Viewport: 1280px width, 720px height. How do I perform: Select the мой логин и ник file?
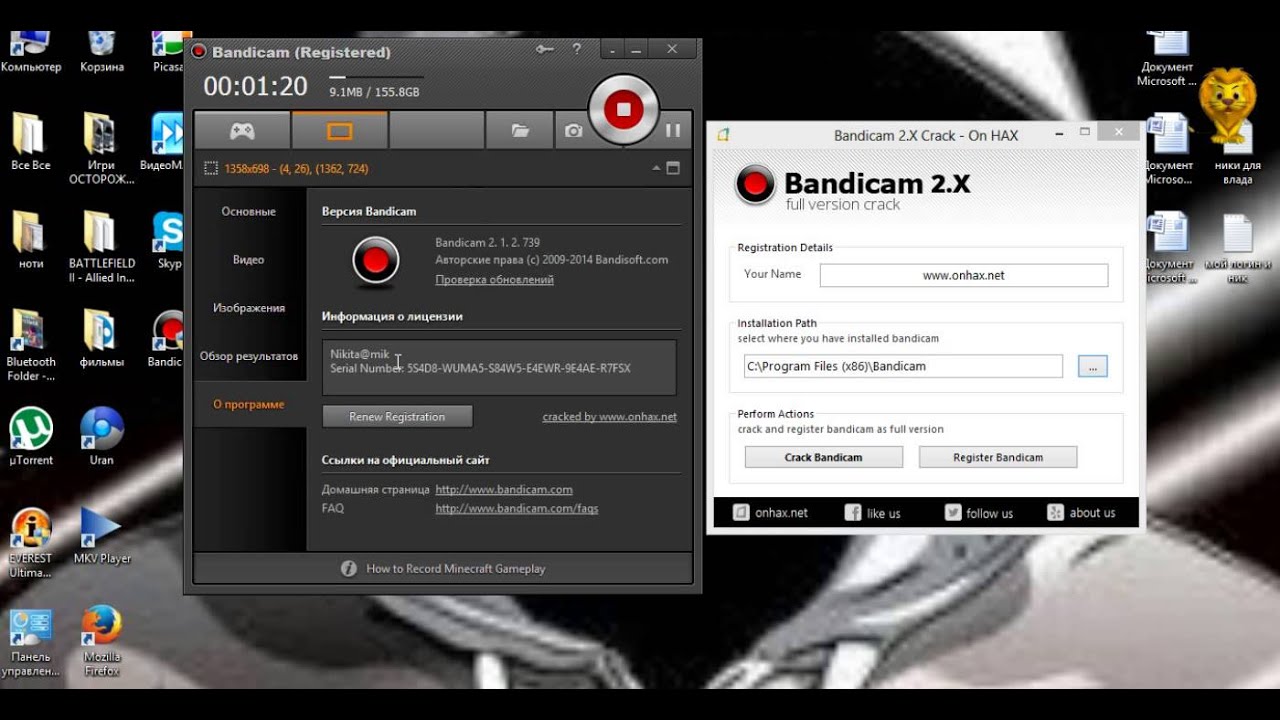click(1238, 248)
